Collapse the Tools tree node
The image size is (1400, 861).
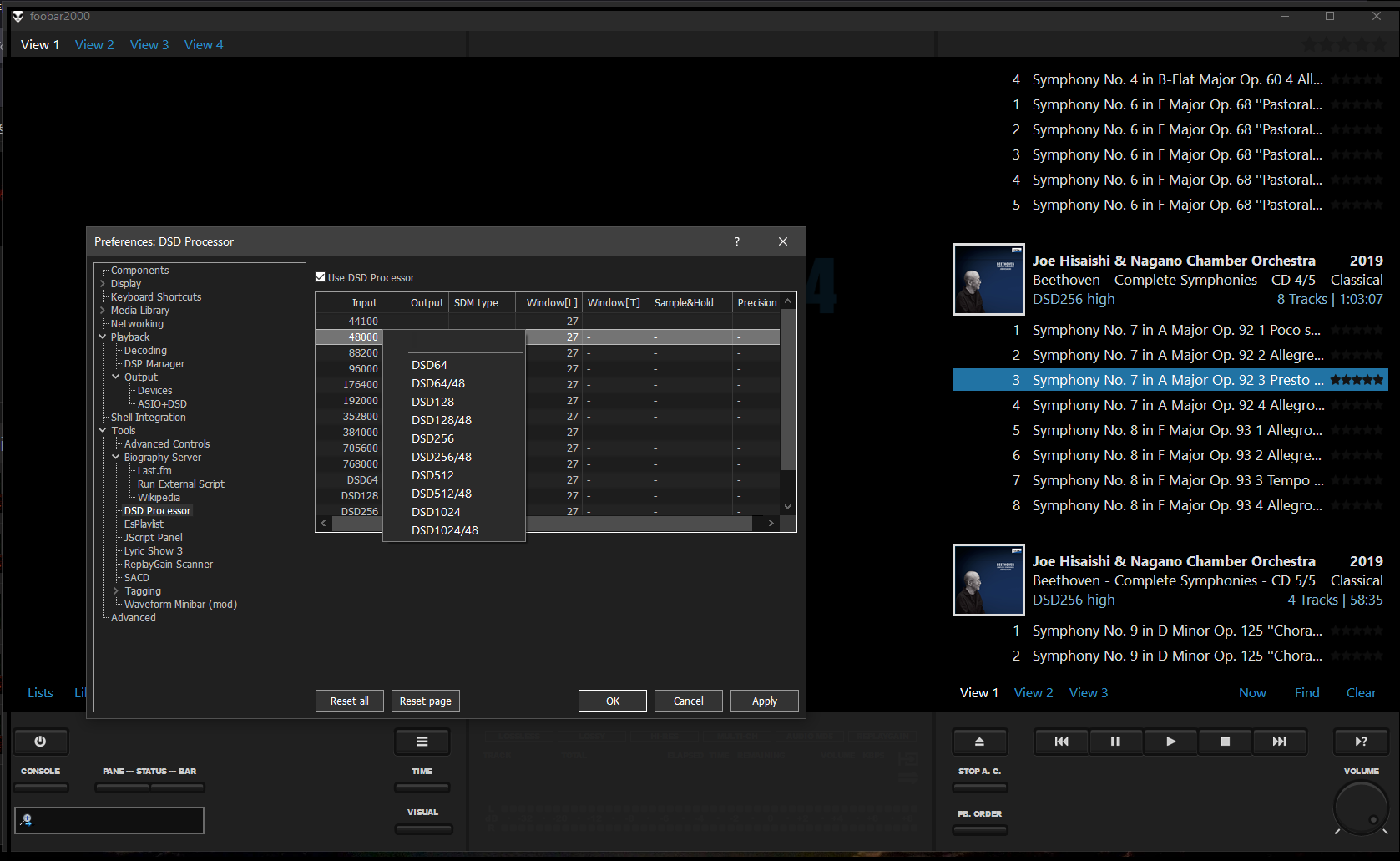tap(103, 431)
